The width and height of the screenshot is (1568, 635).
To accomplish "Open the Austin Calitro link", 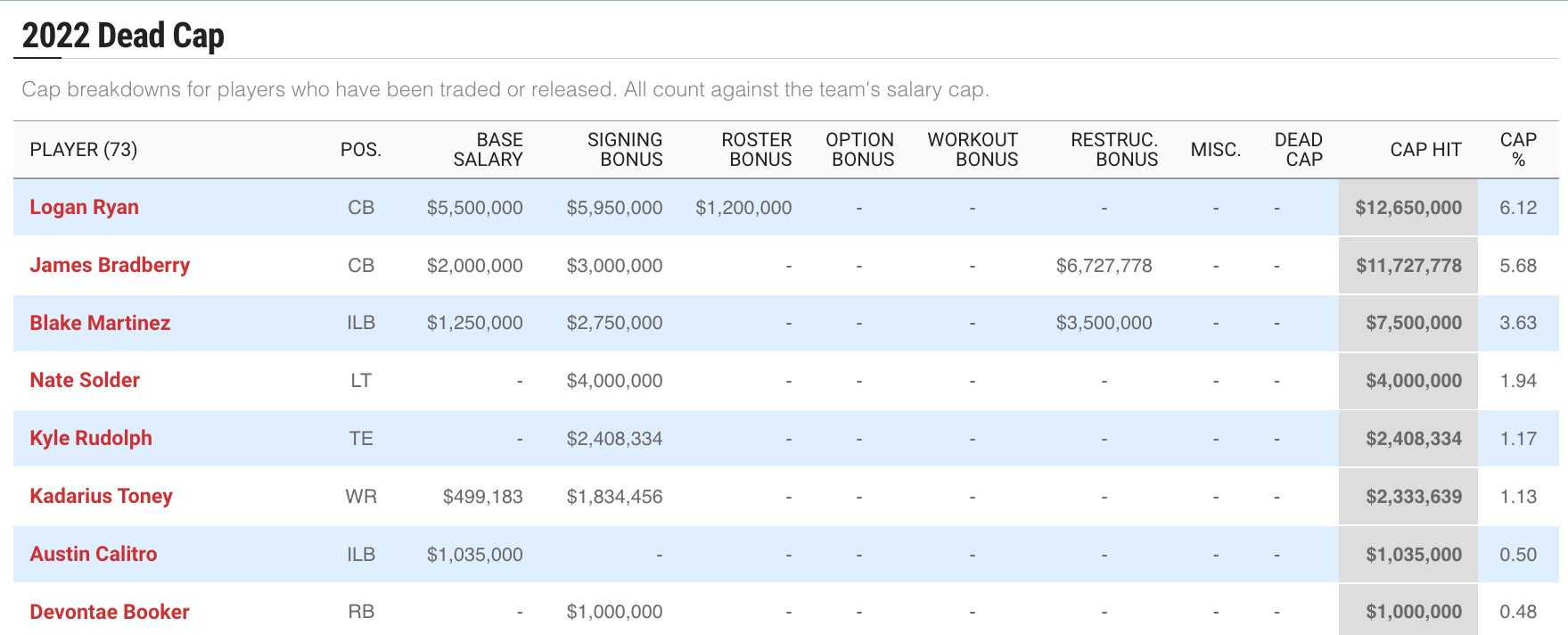I will coord(94,554).
